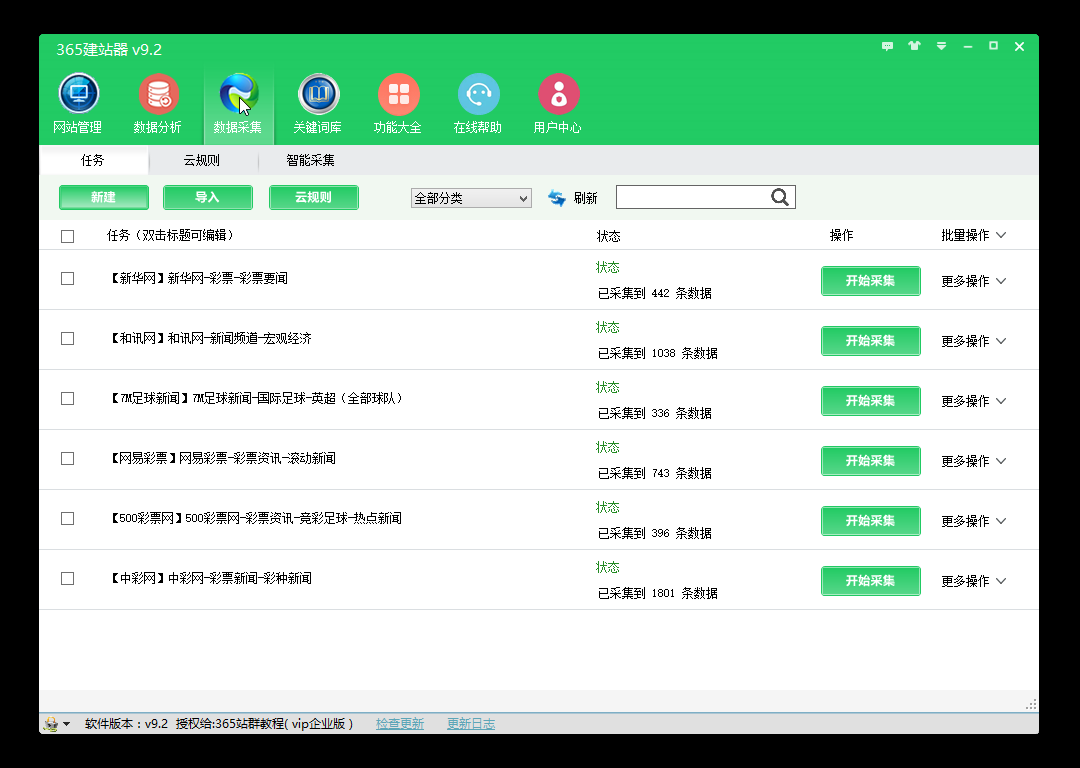
Task: Expand 更多操作 for 网易彩票 task
Action: 973,461
